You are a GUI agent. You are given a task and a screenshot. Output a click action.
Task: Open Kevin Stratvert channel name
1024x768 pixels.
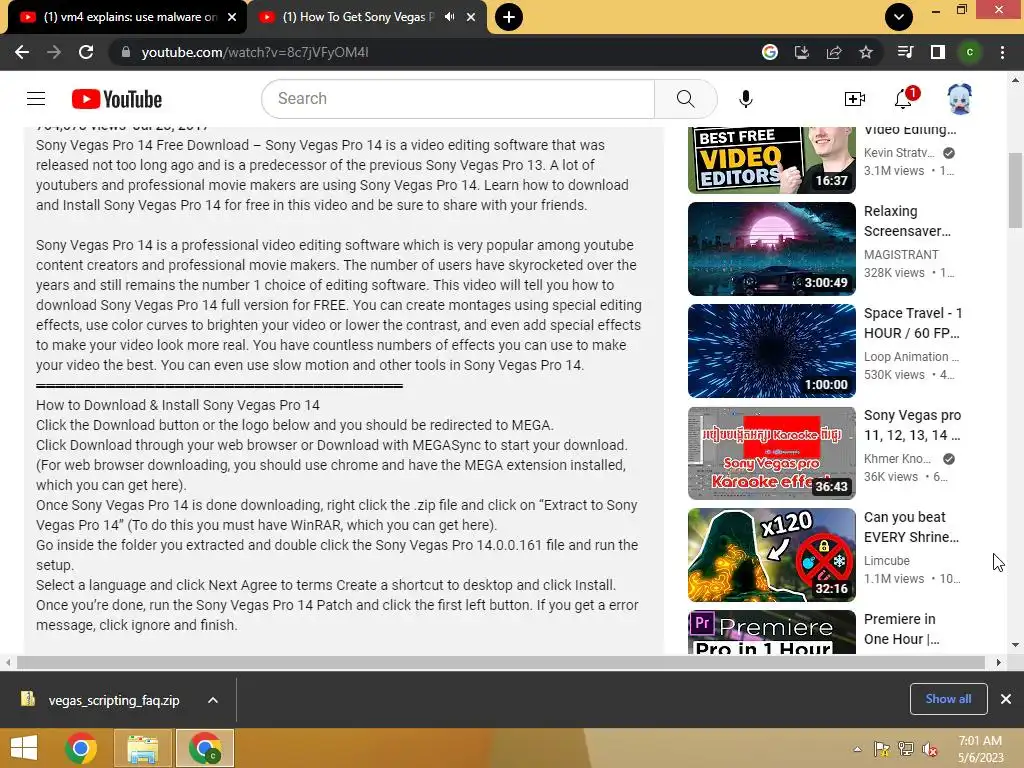[899, 152]
